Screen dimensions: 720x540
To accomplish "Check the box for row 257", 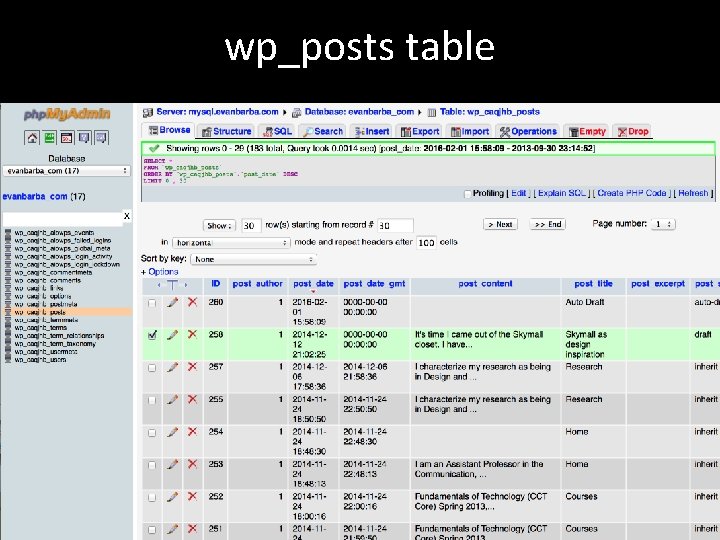I will pos(152,368).
